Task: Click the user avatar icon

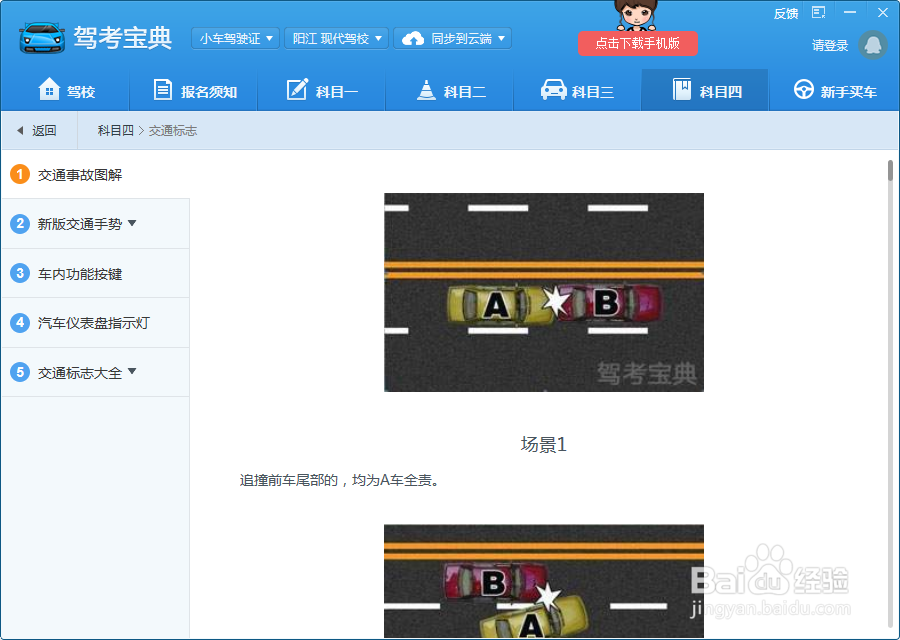Action: click(x=873, y=45)
